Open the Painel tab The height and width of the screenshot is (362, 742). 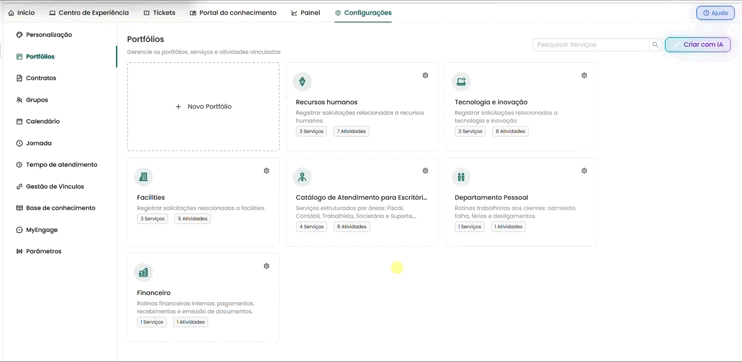305,13
